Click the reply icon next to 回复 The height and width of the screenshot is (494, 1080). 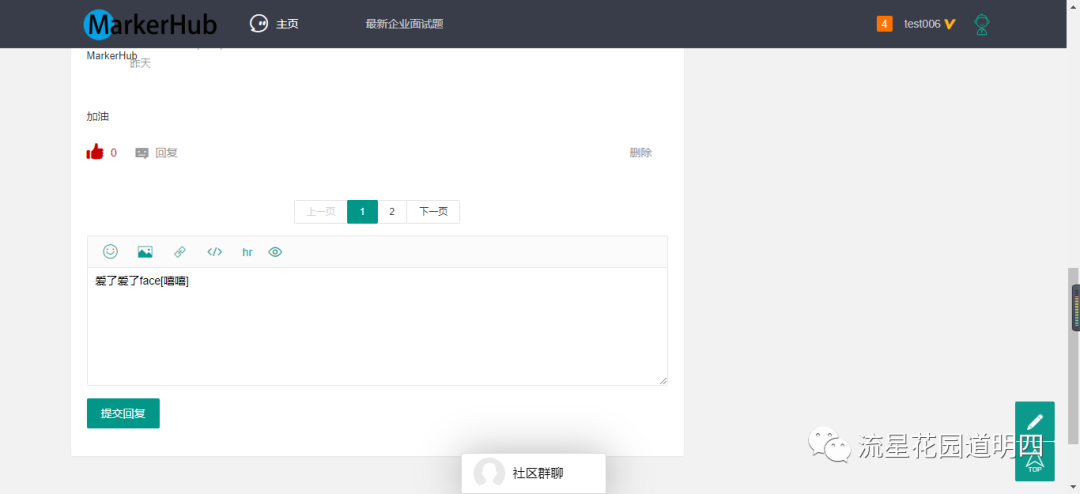[142, 153]
